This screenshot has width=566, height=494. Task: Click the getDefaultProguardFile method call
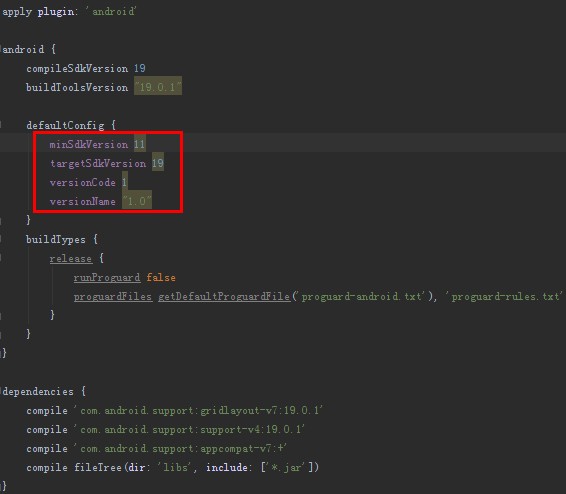point(224,297)
